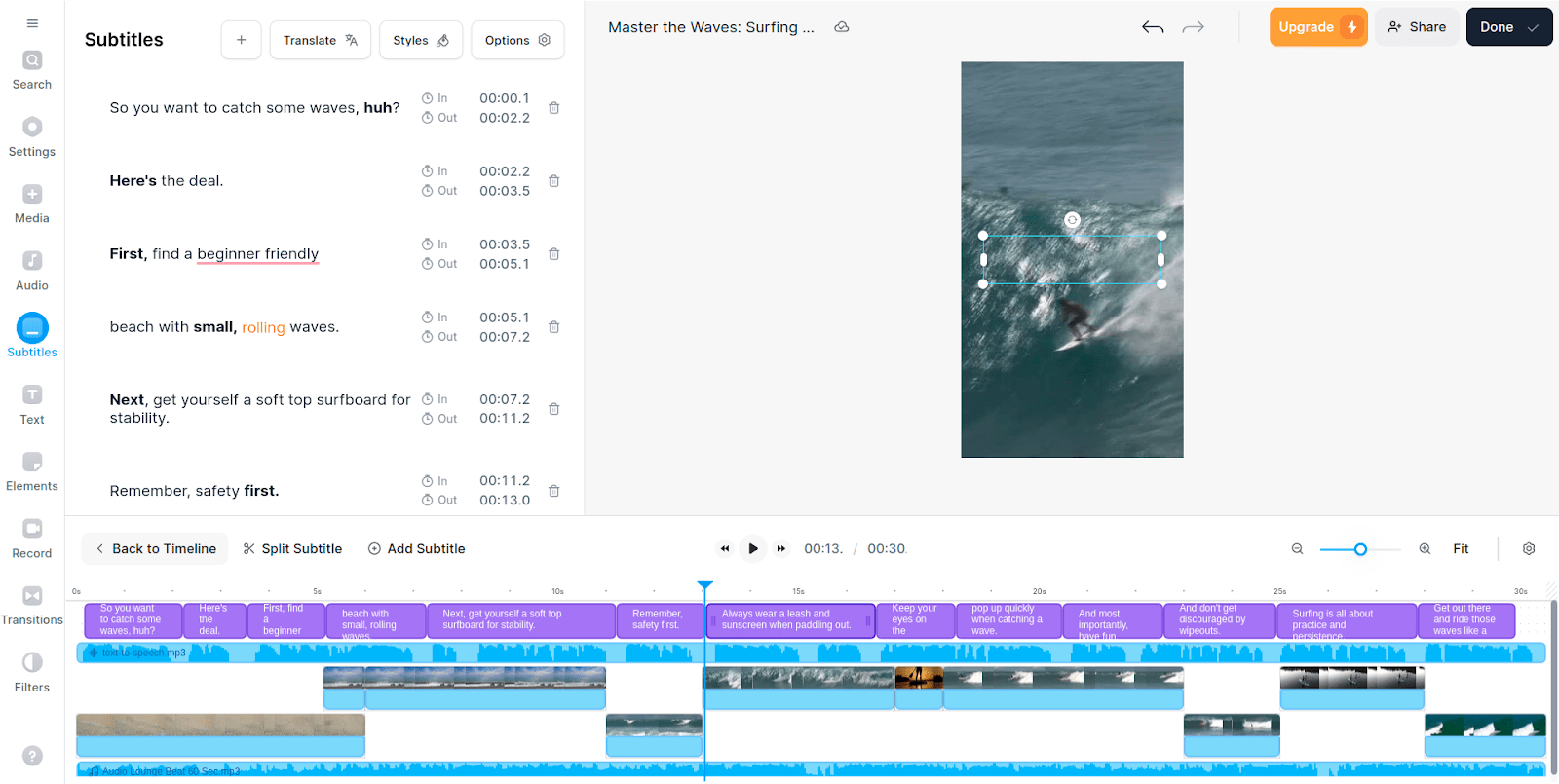Select 'Get out there and ride' subtitle clip

[1467, 620]
